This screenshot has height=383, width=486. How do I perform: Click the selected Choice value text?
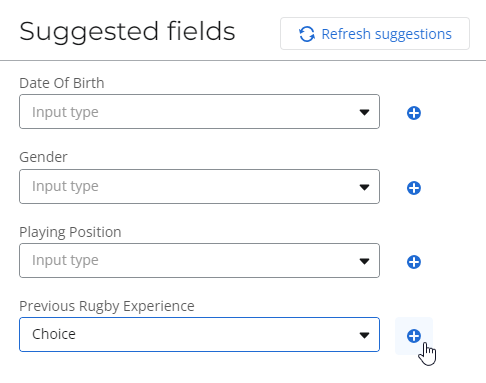54,334
